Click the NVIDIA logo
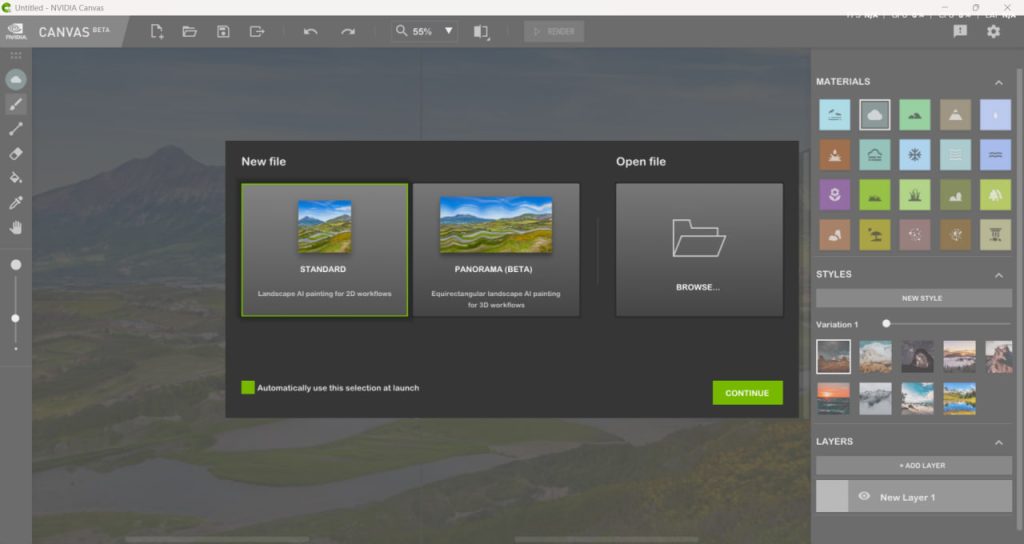Image resolution: width=1024 pixels, height=544 pixels. pos(16,31)
